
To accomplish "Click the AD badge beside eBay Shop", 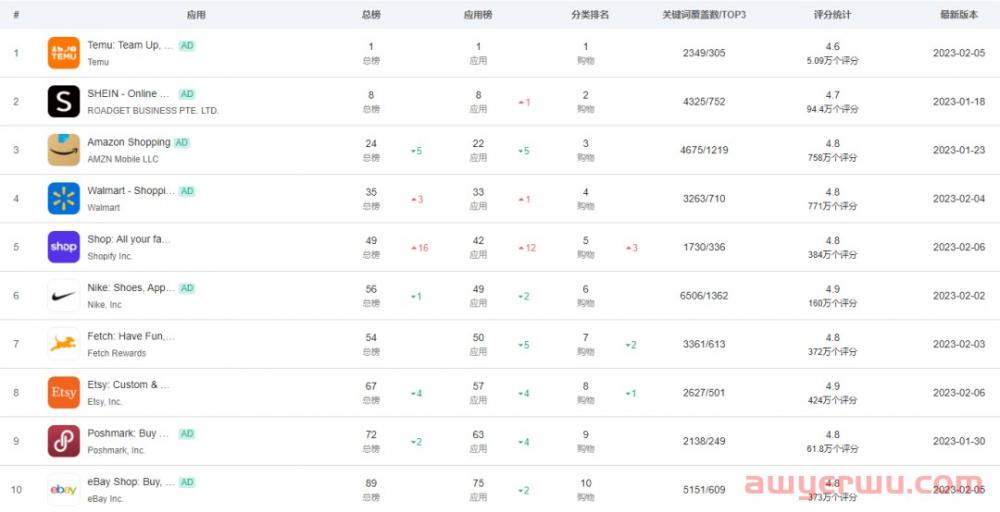I will (186, 482).
